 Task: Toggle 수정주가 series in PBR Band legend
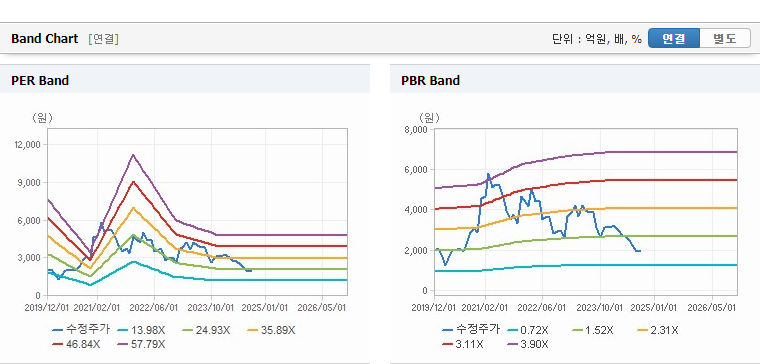tap(471, 330)
